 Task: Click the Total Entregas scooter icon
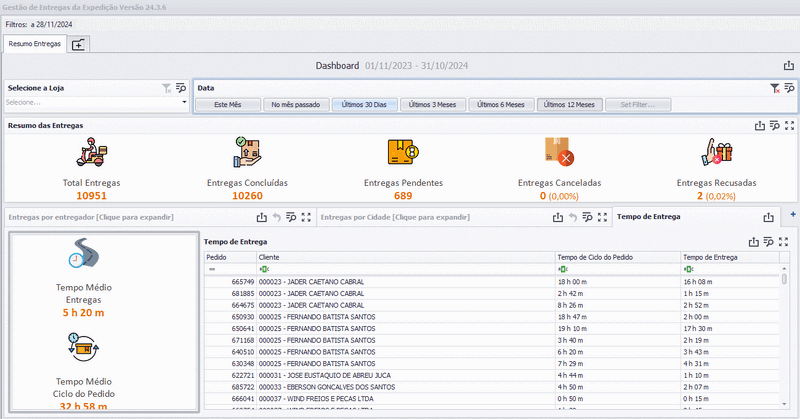pos(92,152)
